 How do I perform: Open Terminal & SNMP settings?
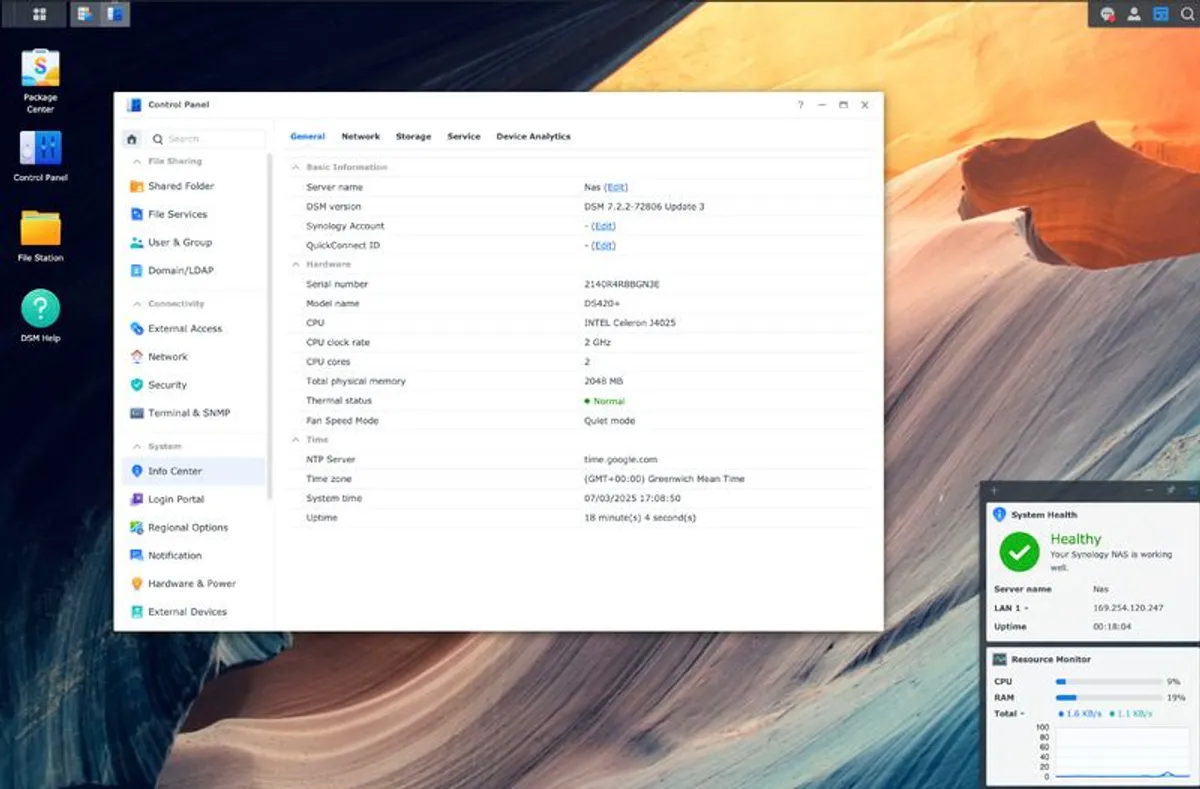click(193, 412)
